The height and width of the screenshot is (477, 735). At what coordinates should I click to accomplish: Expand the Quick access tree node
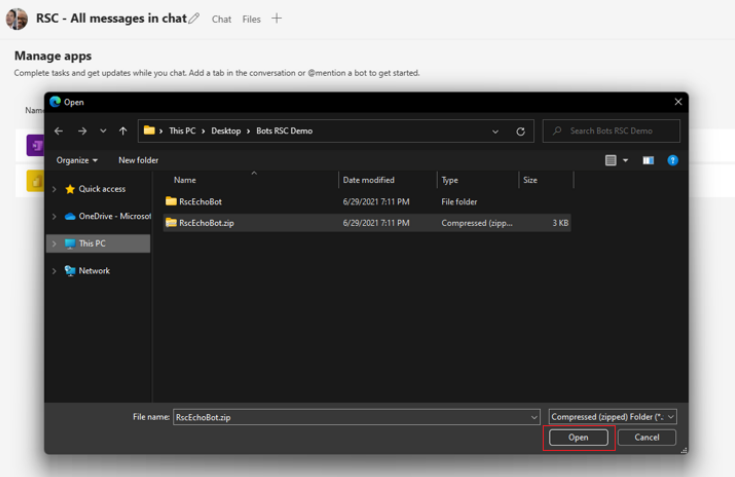54,189
